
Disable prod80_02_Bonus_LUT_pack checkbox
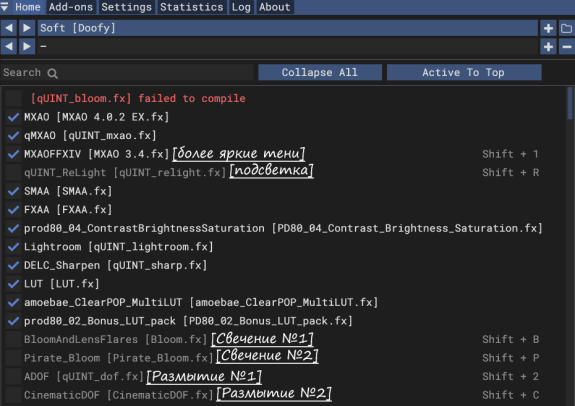14,321
